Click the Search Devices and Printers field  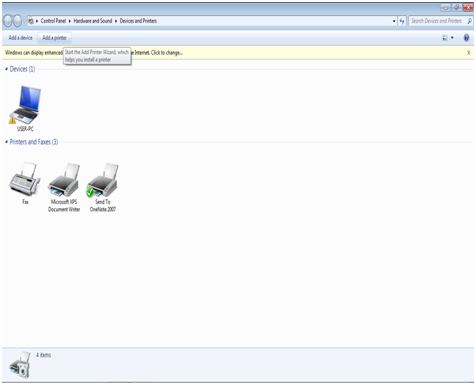[x=437, y=21]
